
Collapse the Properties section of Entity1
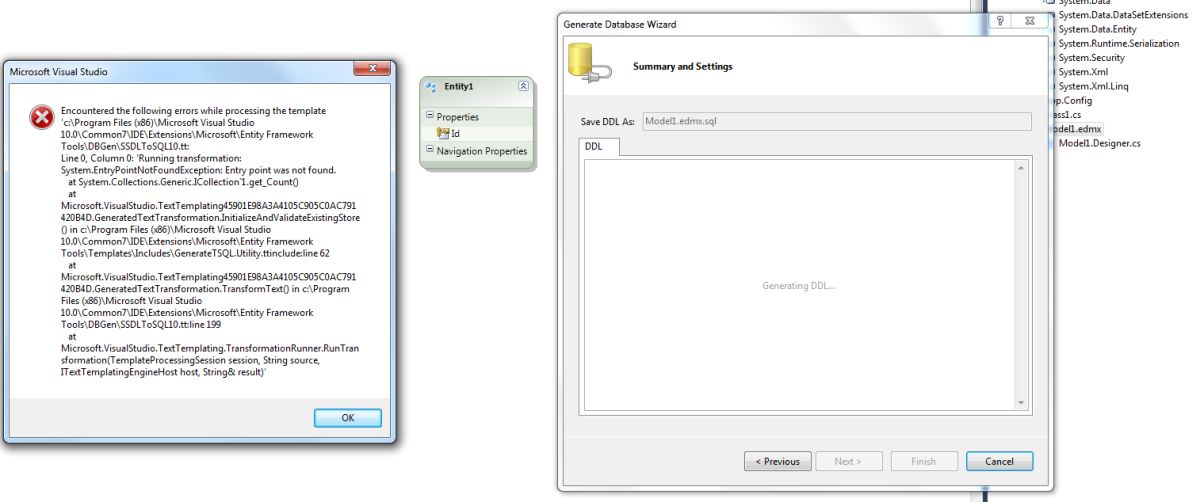tap(430, 117)
